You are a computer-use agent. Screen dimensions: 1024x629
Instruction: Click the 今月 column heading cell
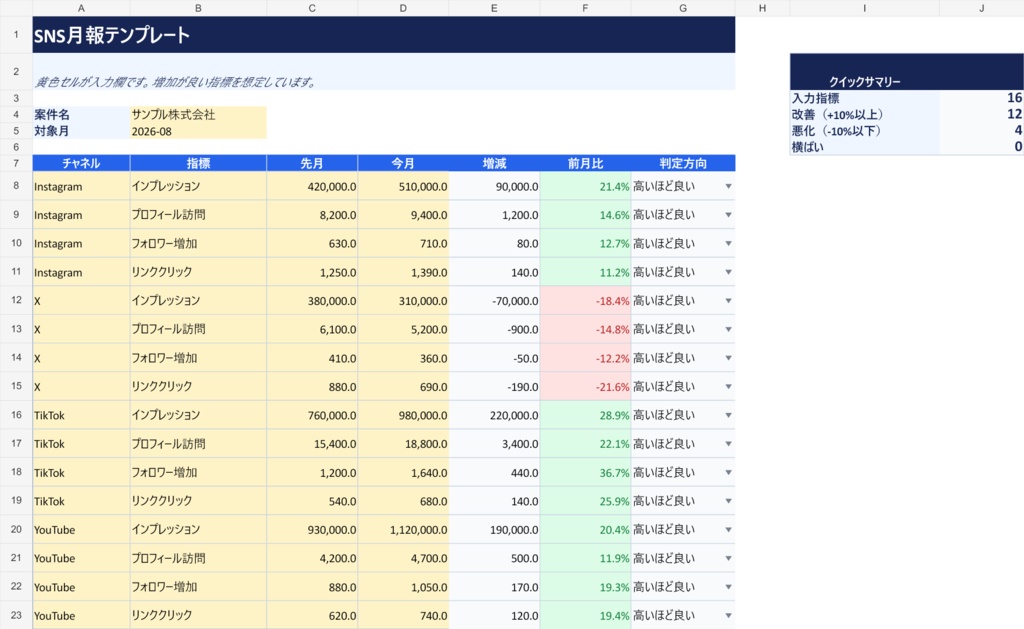[403, 163]
